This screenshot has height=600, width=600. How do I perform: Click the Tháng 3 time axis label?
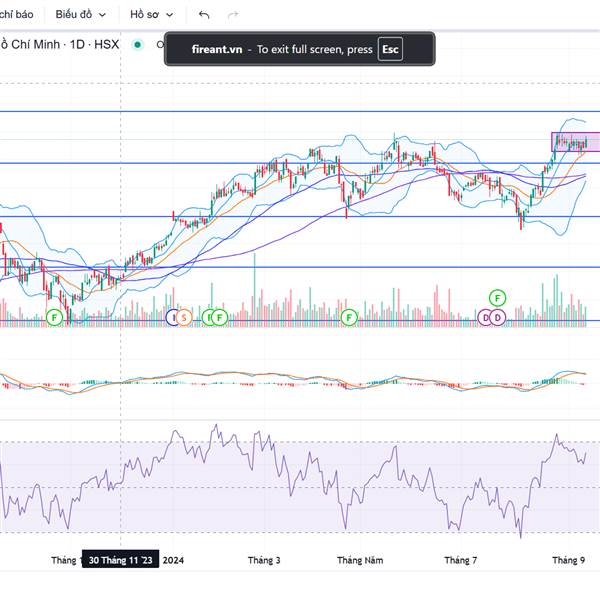(264, 561)
